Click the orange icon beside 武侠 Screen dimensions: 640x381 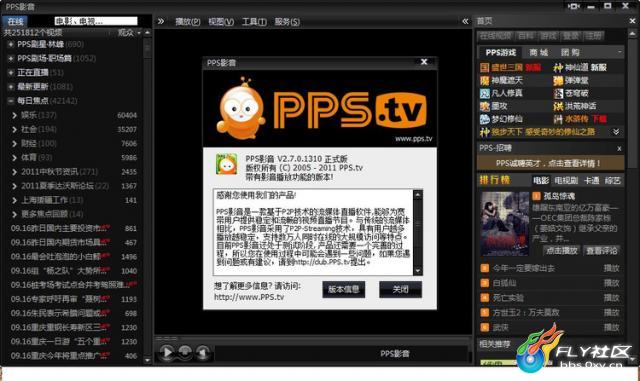(484, 327)
